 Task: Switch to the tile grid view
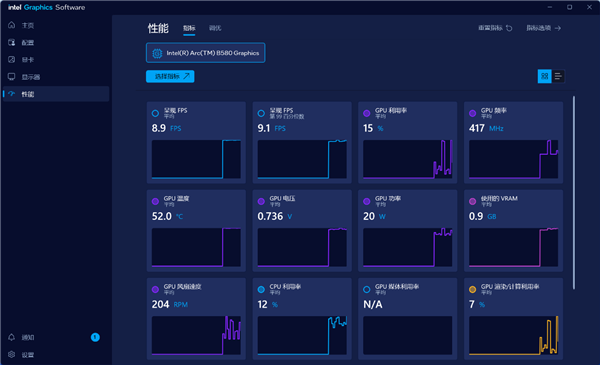[544, 77]
